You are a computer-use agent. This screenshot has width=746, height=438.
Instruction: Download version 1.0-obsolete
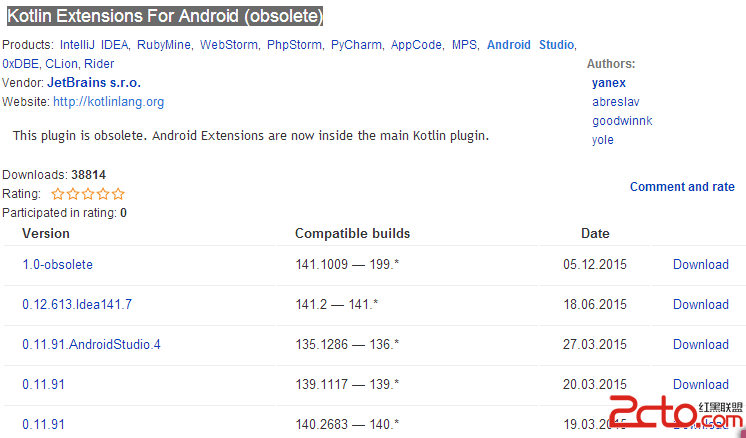701,264
